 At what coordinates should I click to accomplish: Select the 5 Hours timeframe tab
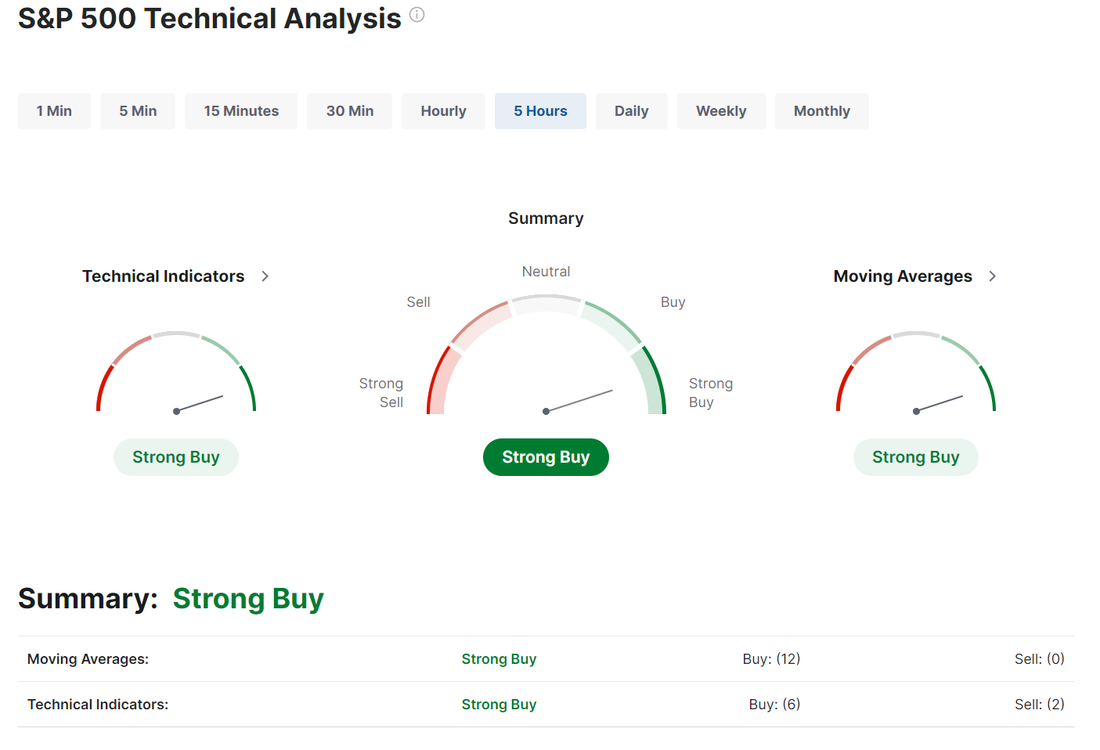coord(540,111)
